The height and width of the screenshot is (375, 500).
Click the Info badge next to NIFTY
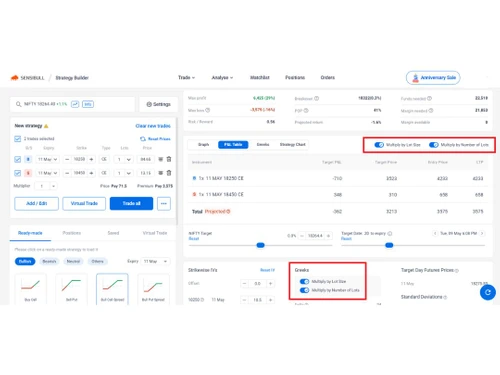[x=88, y=104]
